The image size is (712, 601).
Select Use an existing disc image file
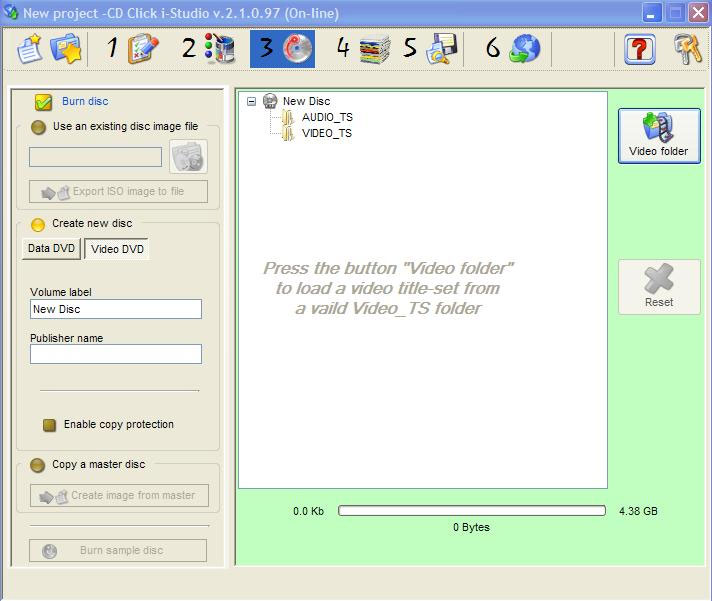coord(38,127)
